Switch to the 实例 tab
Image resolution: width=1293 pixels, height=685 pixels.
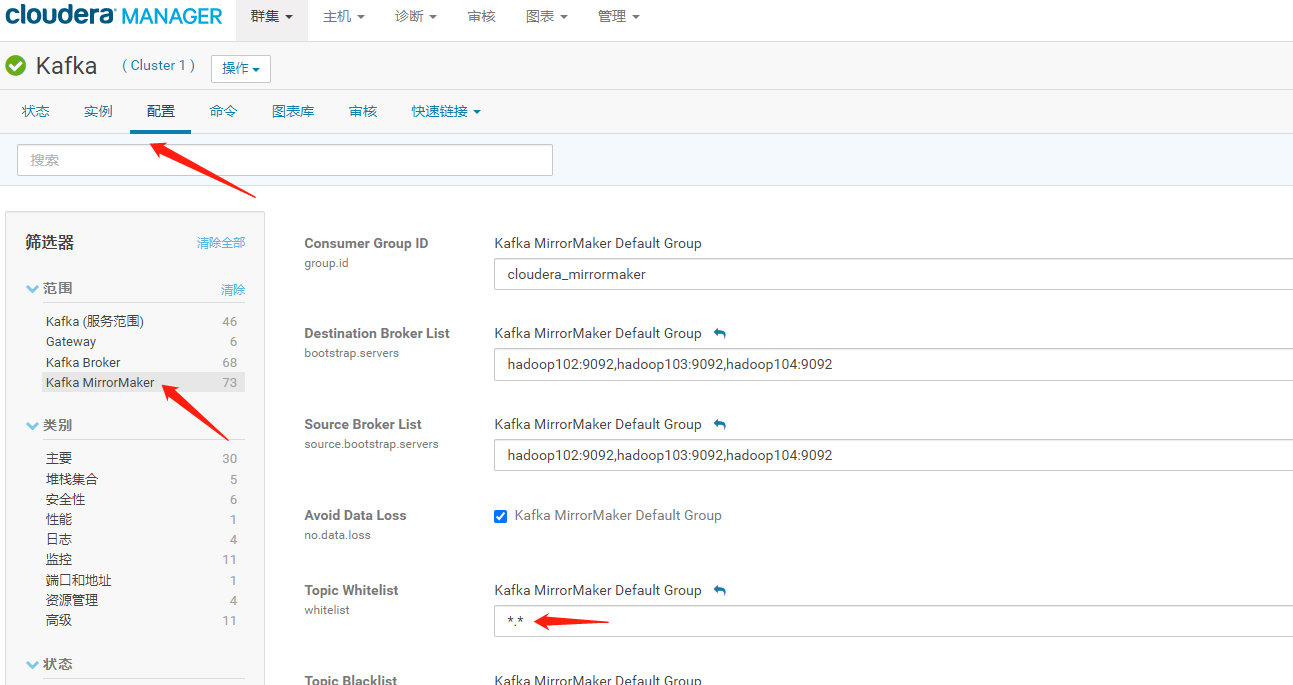98,111
